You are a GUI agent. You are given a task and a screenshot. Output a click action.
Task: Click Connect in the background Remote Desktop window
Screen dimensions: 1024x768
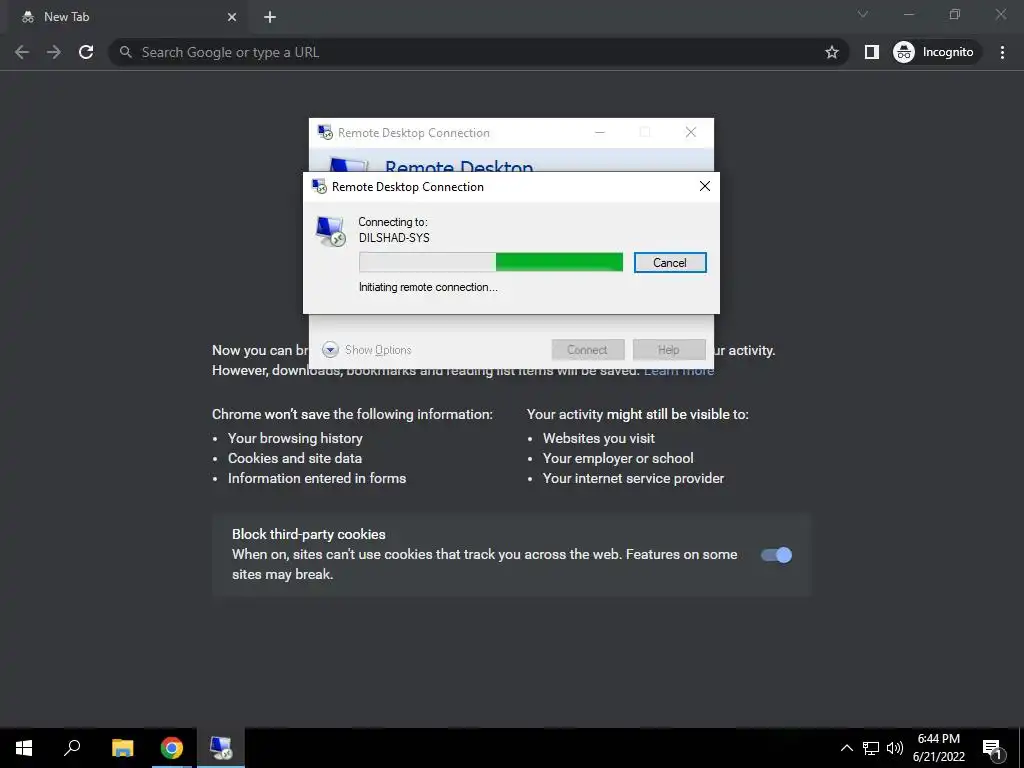click(587, 349)
